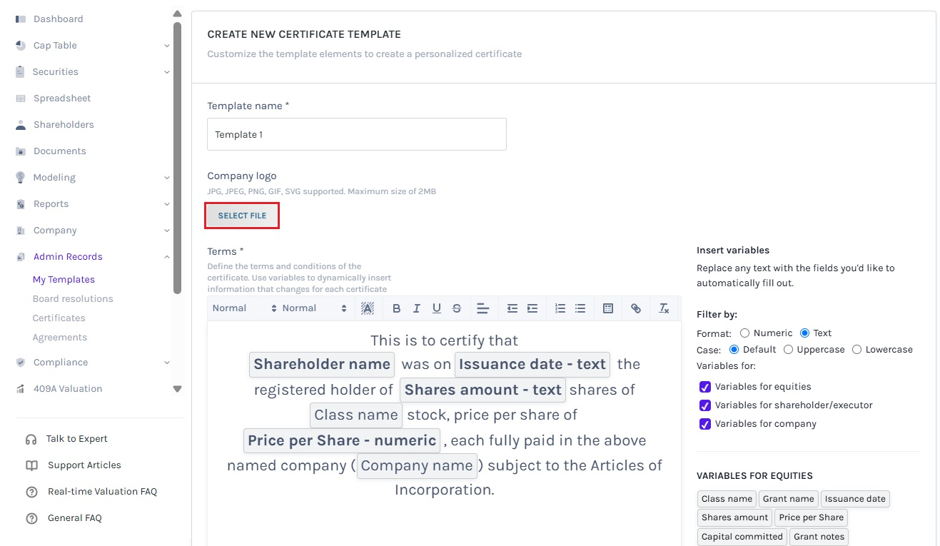This screenshot has height=546, width=940.
Task: Click the text color icon in editor toolbar
Action: [367, 308]
